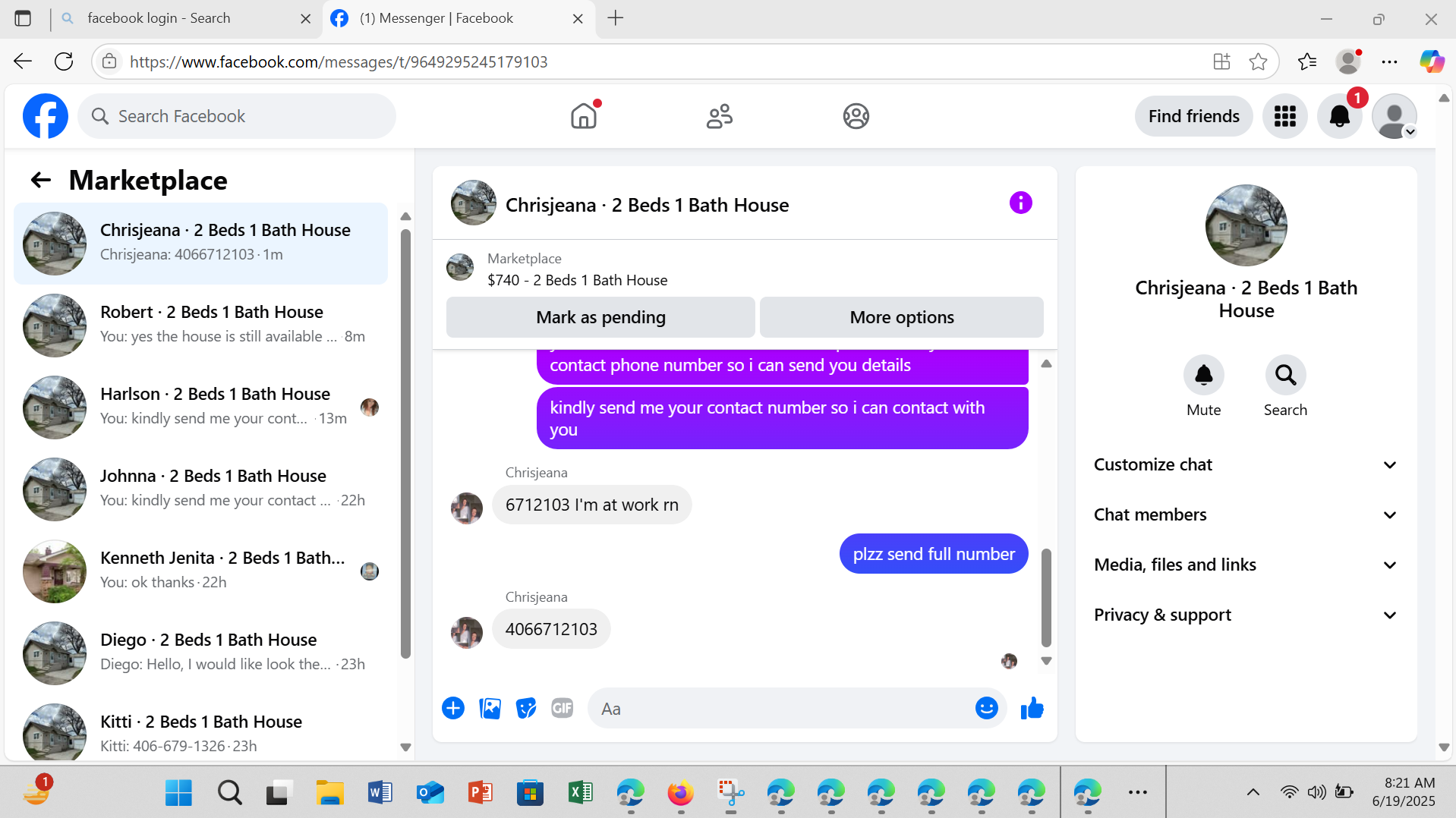Image resolution: width=1456 pixels, height=818 pixels.
Task: Click the conversation list scrollbar thumb
Action: [405, 444]
